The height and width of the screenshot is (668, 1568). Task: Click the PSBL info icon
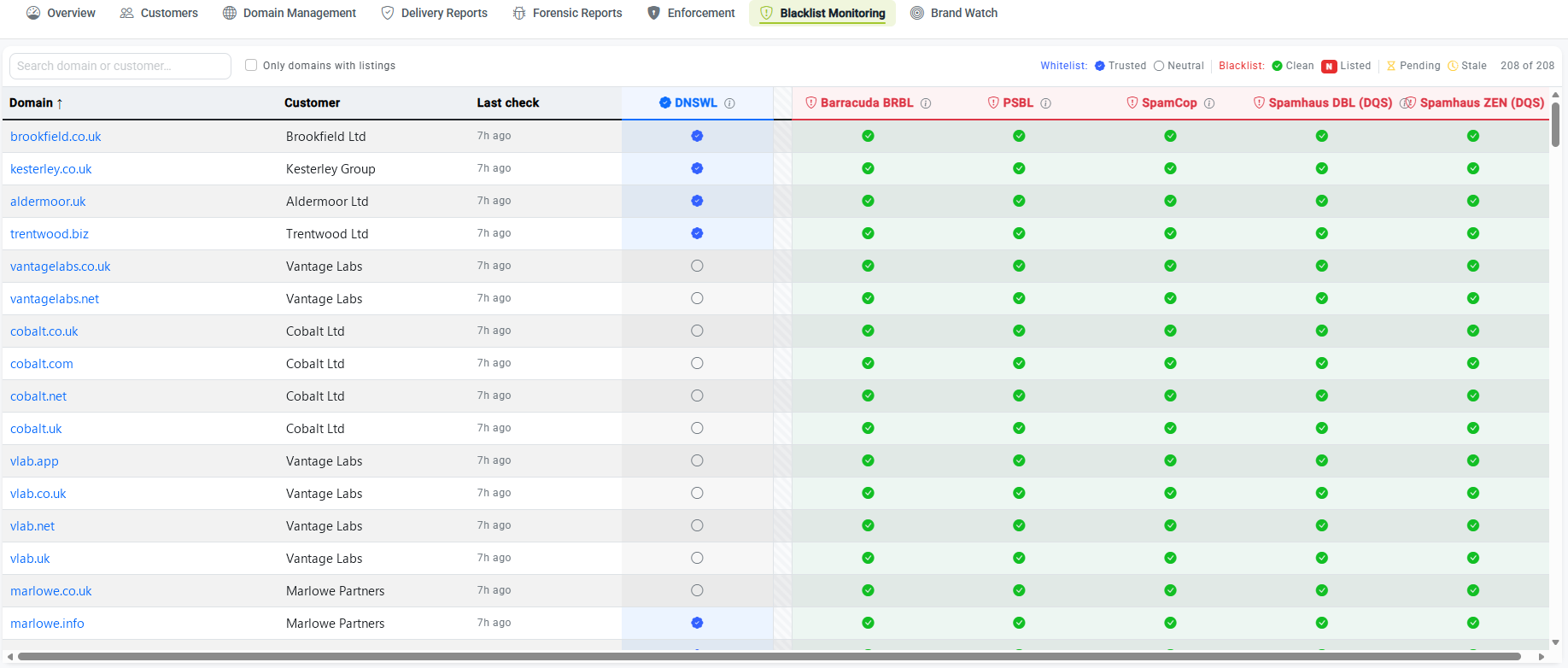click(x=1046, y=103)
